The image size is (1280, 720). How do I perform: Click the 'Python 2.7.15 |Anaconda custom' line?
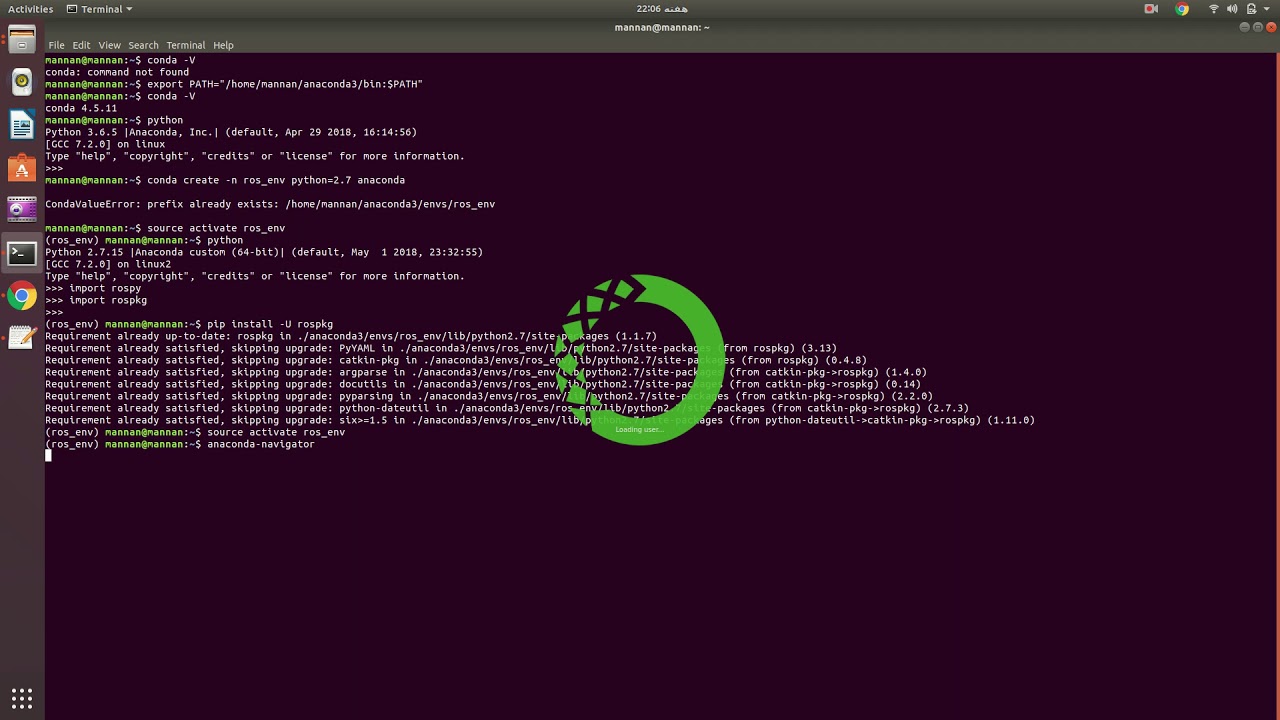point(264,252)
